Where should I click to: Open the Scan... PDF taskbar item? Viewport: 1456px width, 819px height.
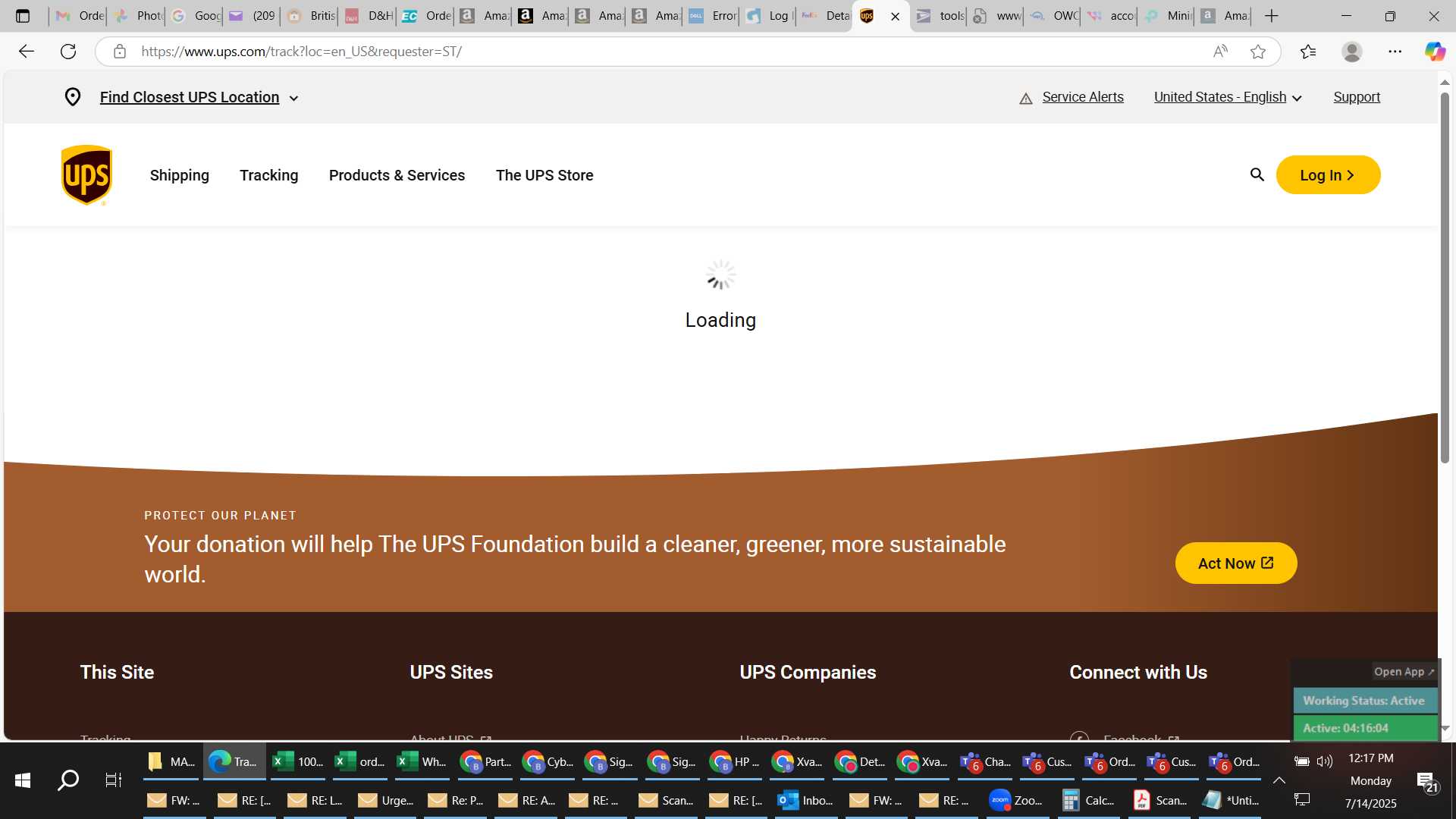point(1159,801)
